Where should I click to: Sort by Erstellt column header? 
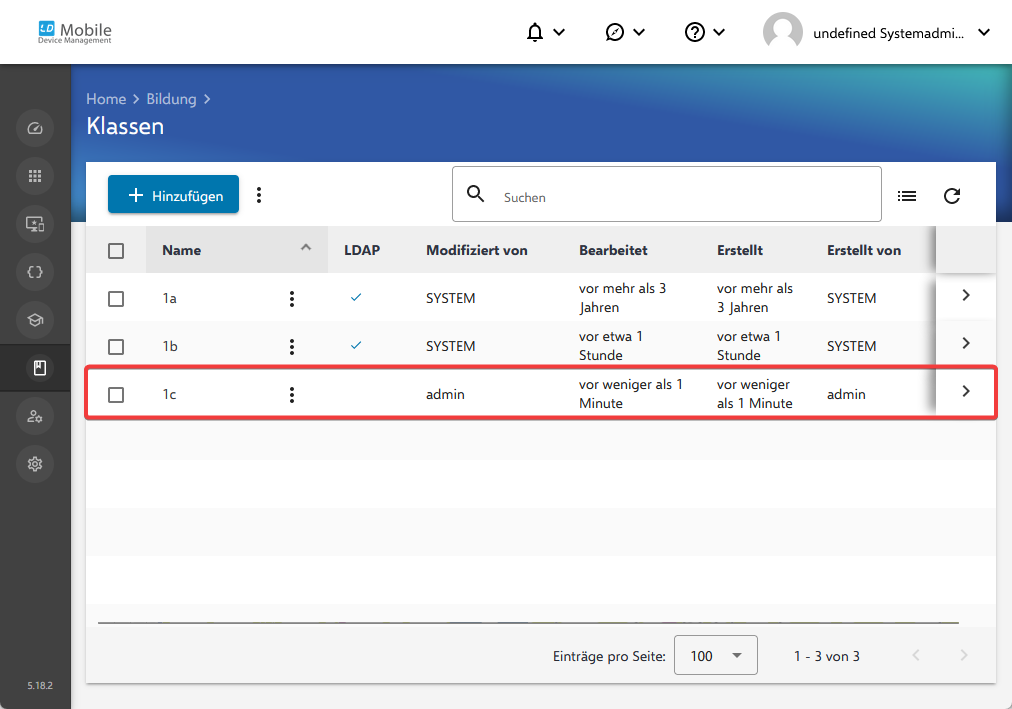tap(740, 250)
